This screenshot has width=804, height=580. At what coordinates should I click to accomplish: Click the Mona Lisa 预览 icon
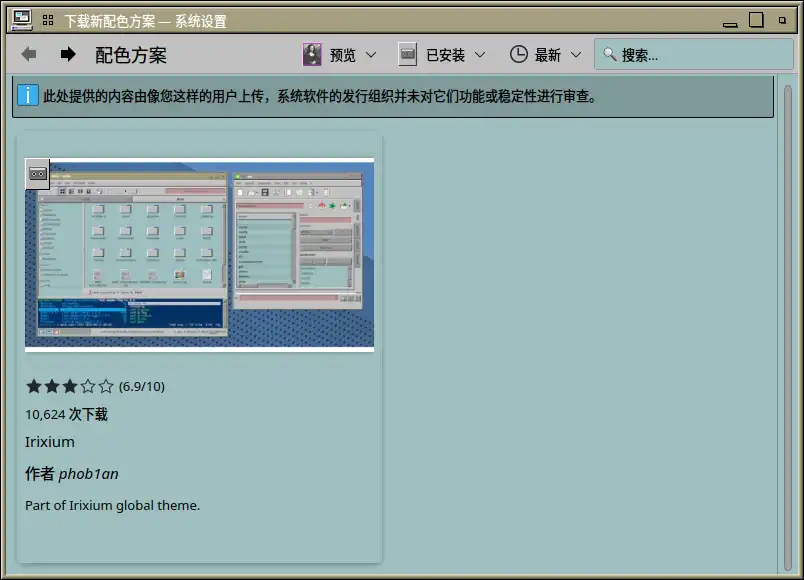(x=312, y=55)
